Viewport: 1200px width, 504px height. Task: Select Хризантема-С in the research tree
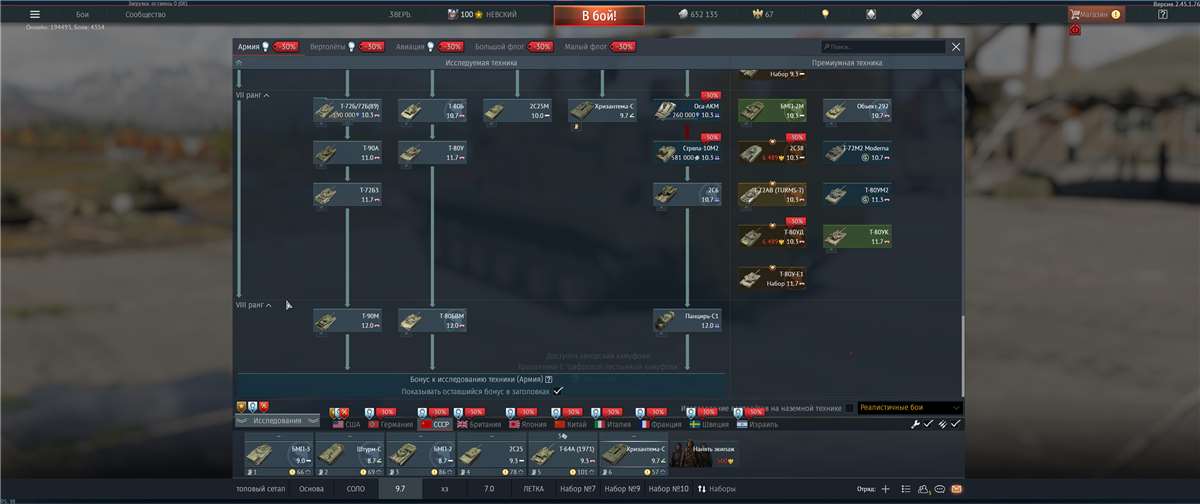click(x=602, y=110)
